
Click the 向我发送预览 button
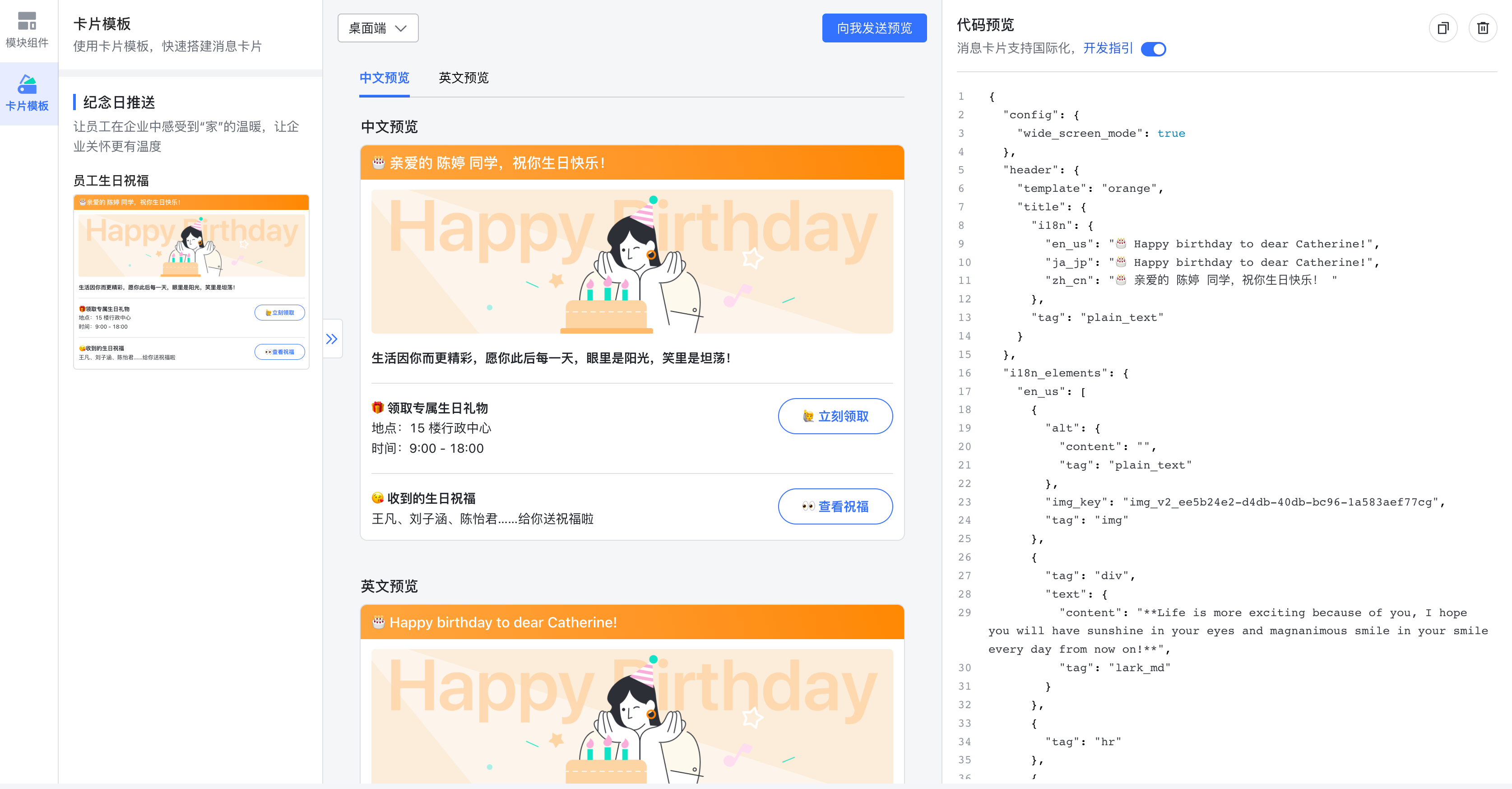tap(874, 28)
